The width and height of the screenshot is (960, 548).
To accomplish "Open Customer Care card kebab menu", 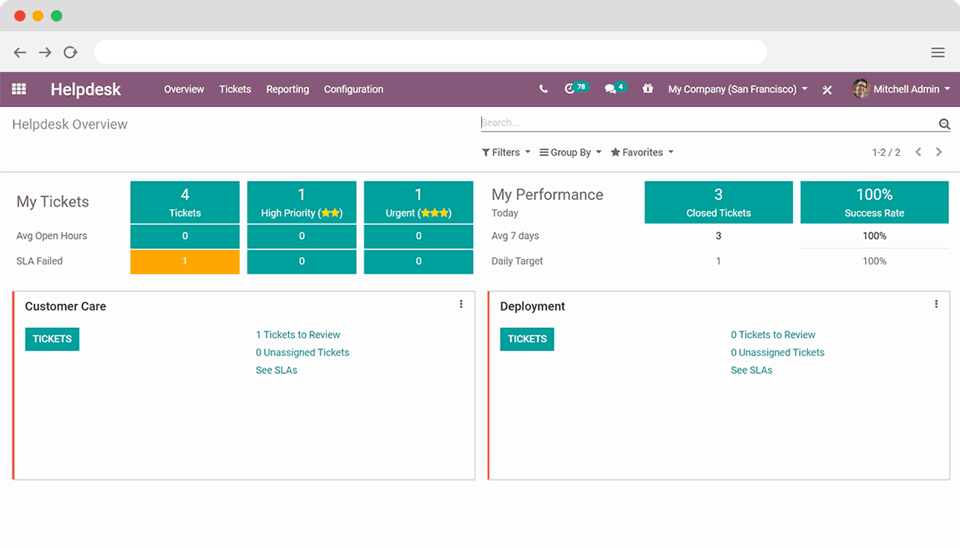I will (461, 304).
